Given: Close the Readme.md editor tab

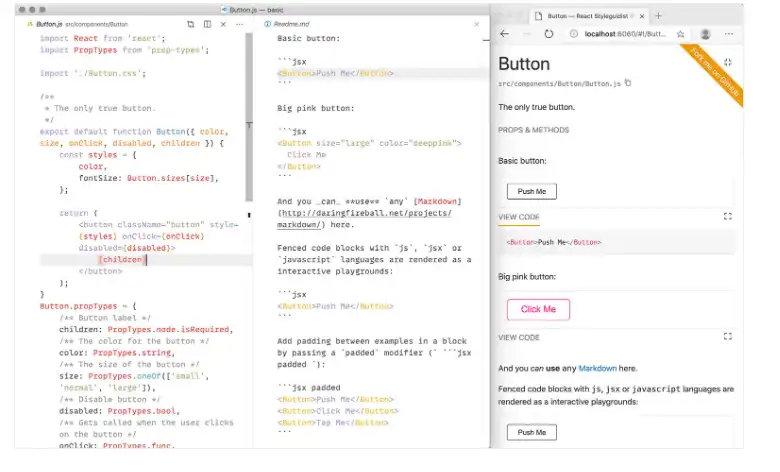Looking at the screenshot, I should coord(477,24).
